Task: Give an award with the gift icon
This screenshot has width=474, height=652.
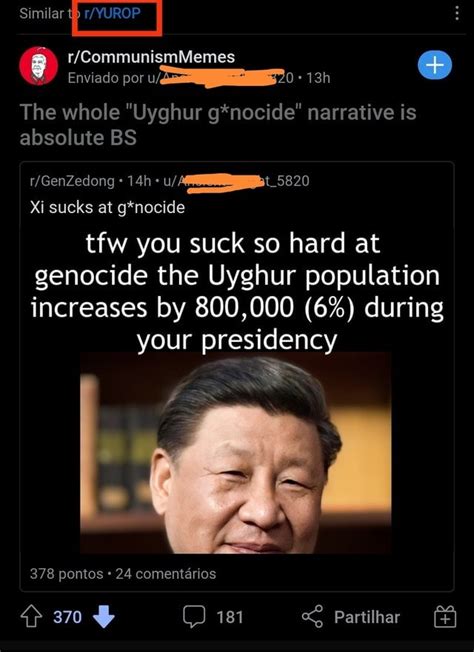Action: (x=445, y=616)
